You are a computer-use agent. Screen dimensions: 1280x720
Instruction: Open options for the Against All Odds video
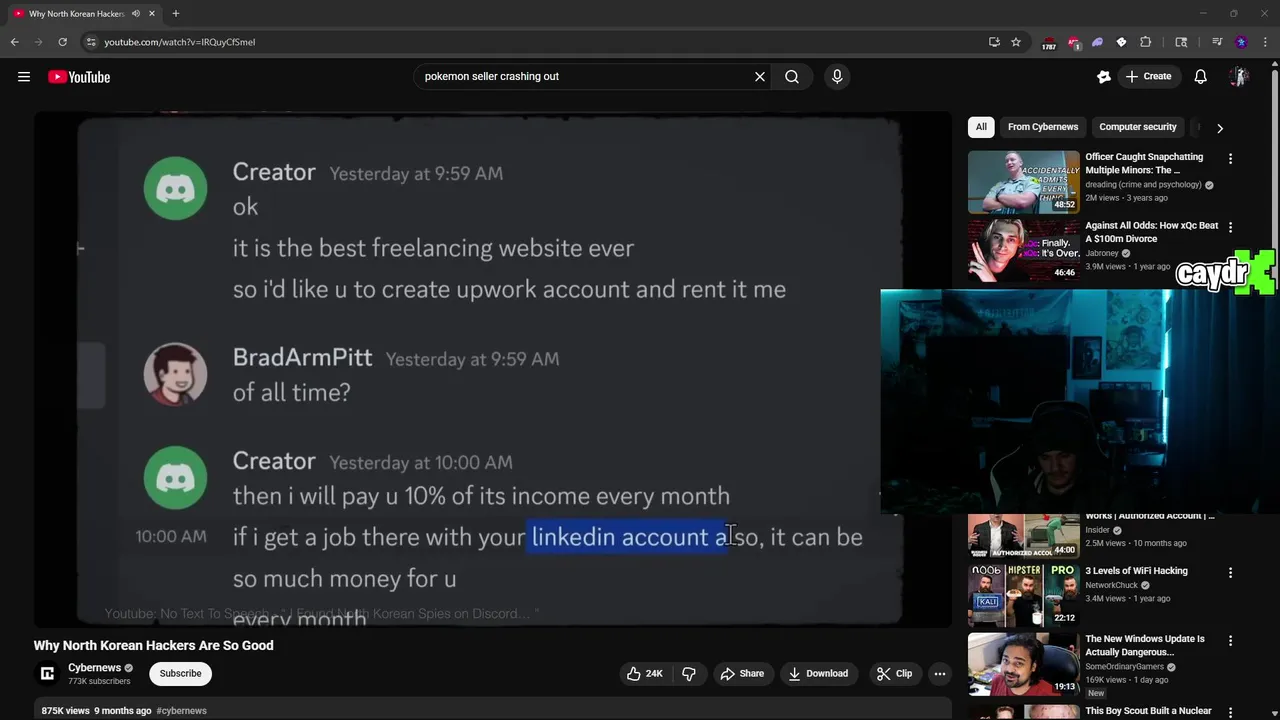click(1230, 227)
